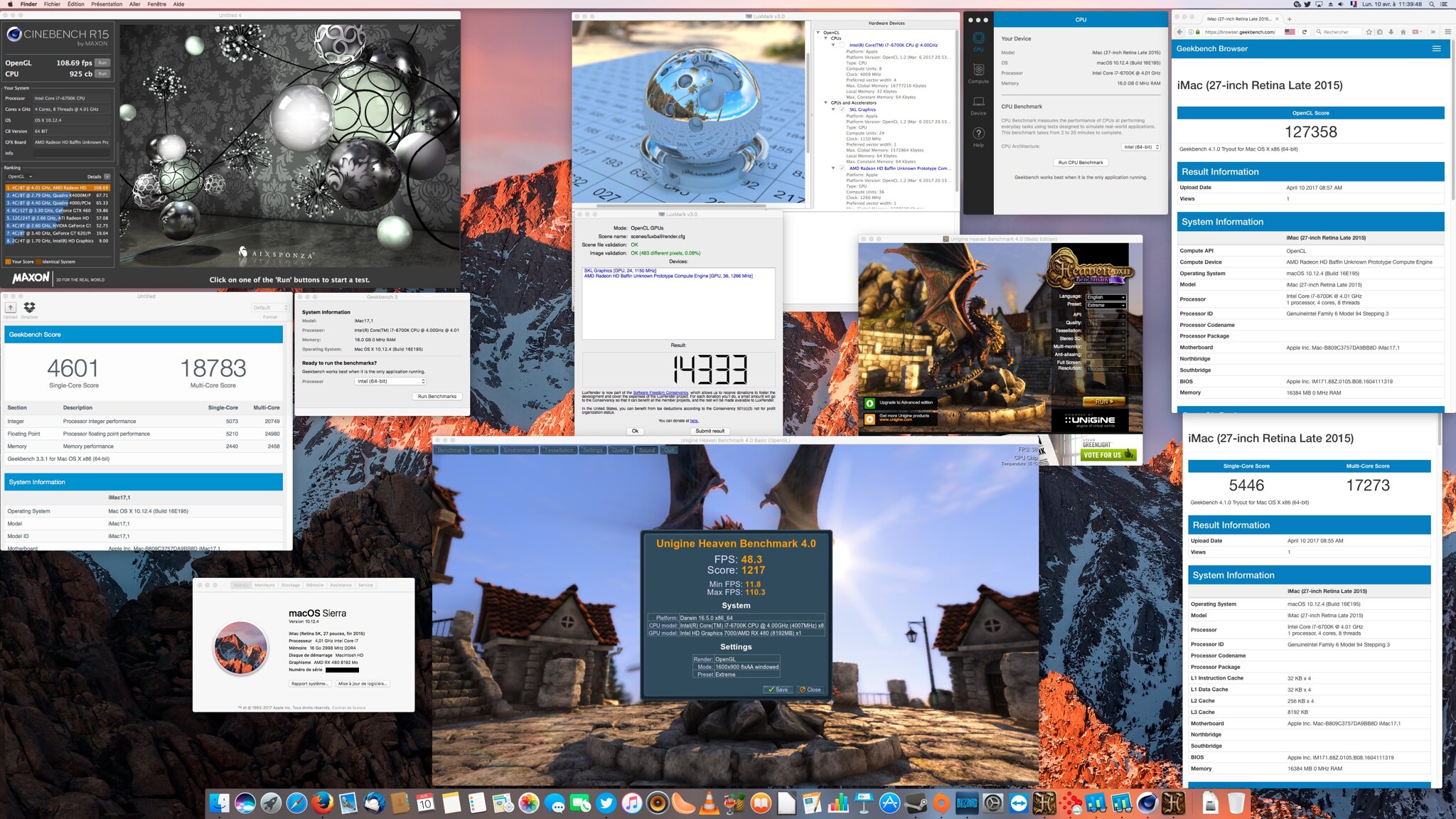Viewport: 1456px width, 819px height.
Task: Collapse GPUs and Accelerators node in LuxMark
Action: click(826, 103)
